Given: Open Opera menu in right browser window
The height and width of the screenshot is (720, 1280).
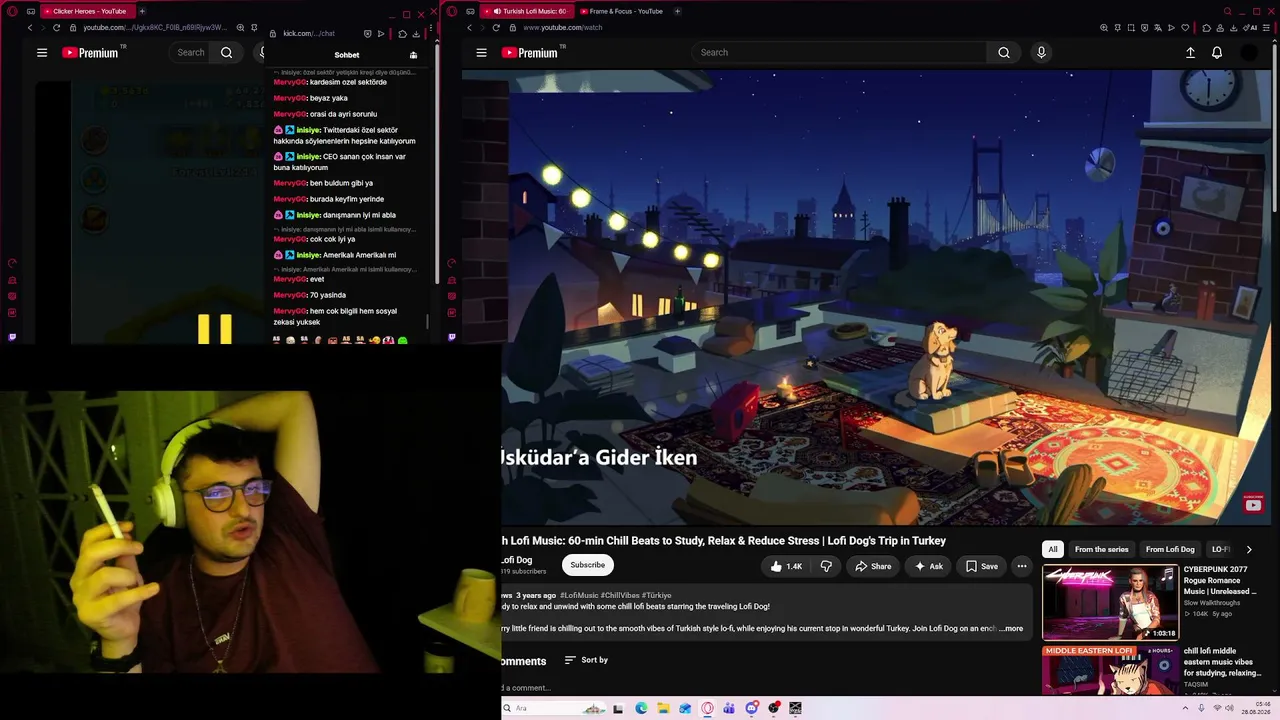Looking at the screenshot, I should click(x=452, y=11).
